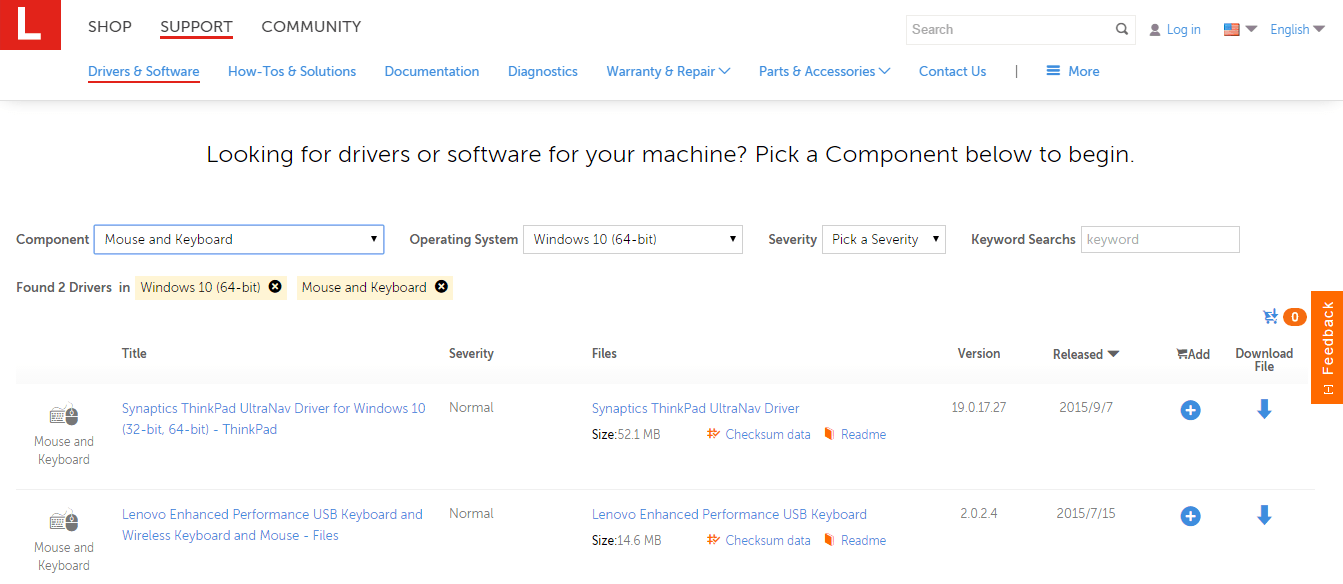Add Lenovo USB Keyboard driver to download list

(x=1190, y=516)
